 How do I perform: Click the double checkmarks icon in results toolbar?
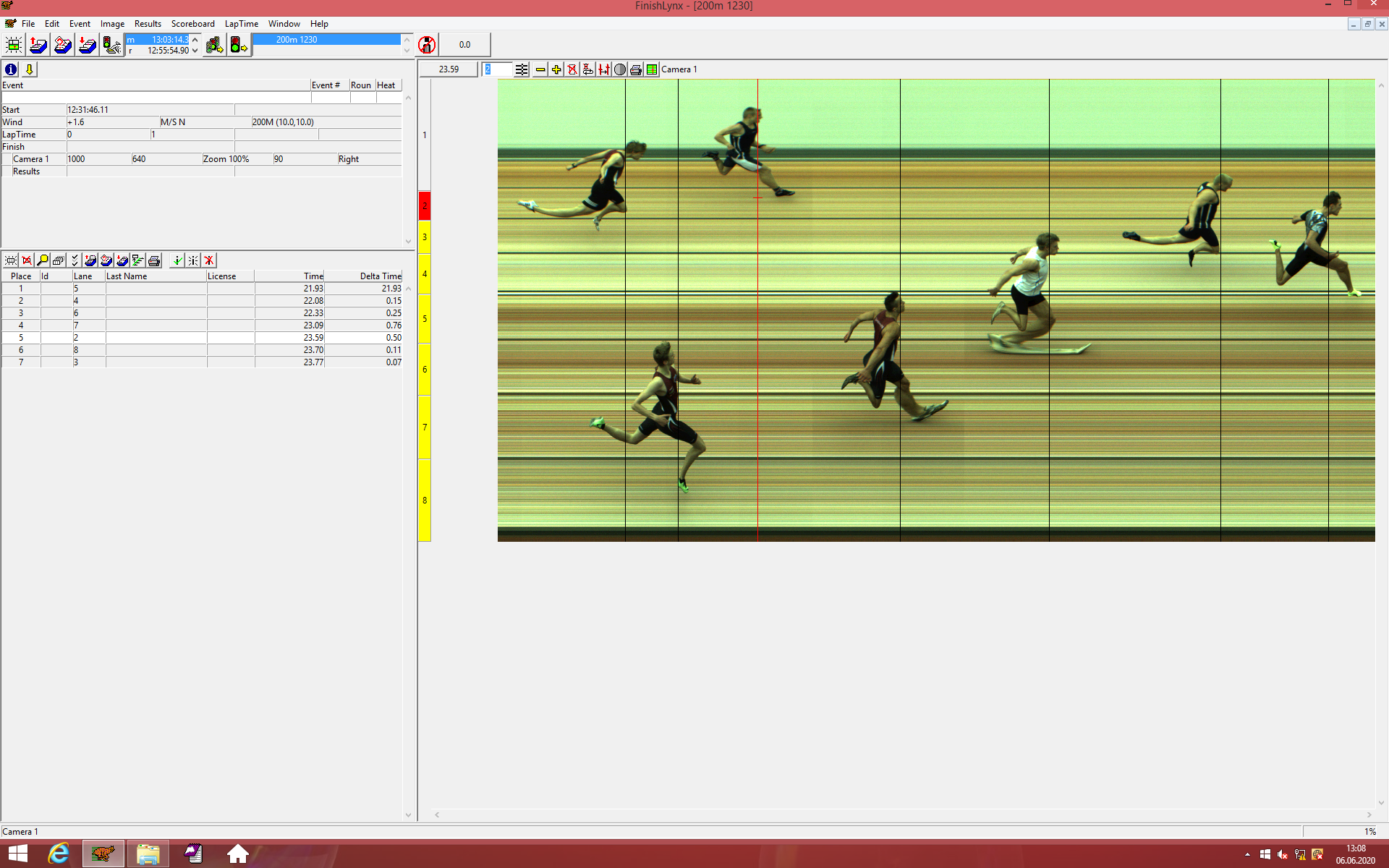[x=75, y=260]
